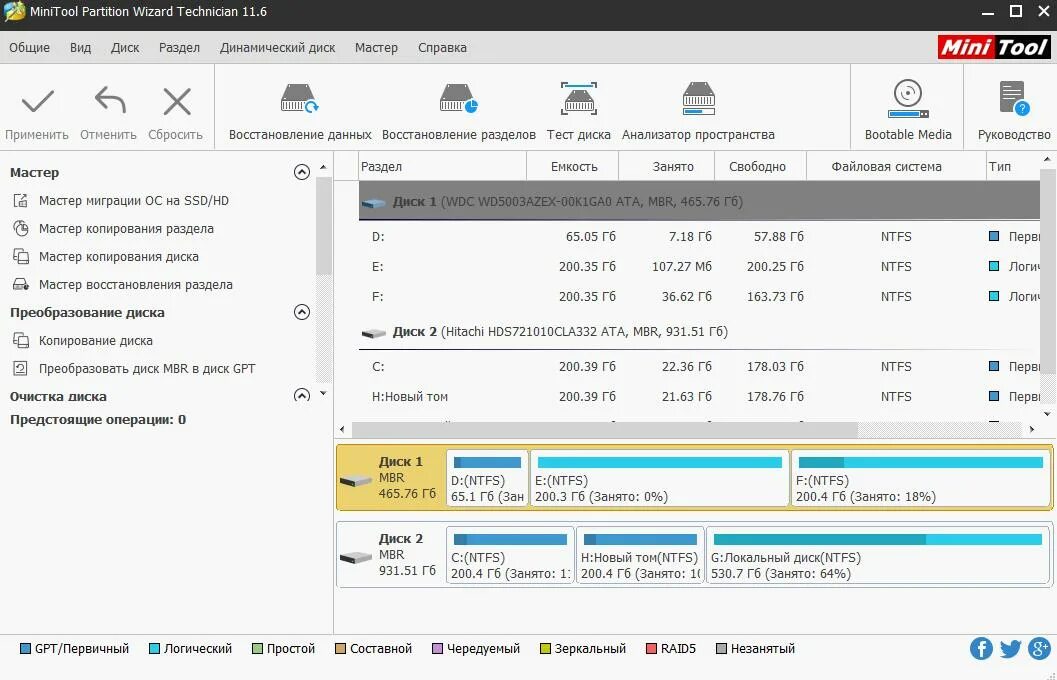
Task: Open the Twitter share icon
Action: [1010, 649]
